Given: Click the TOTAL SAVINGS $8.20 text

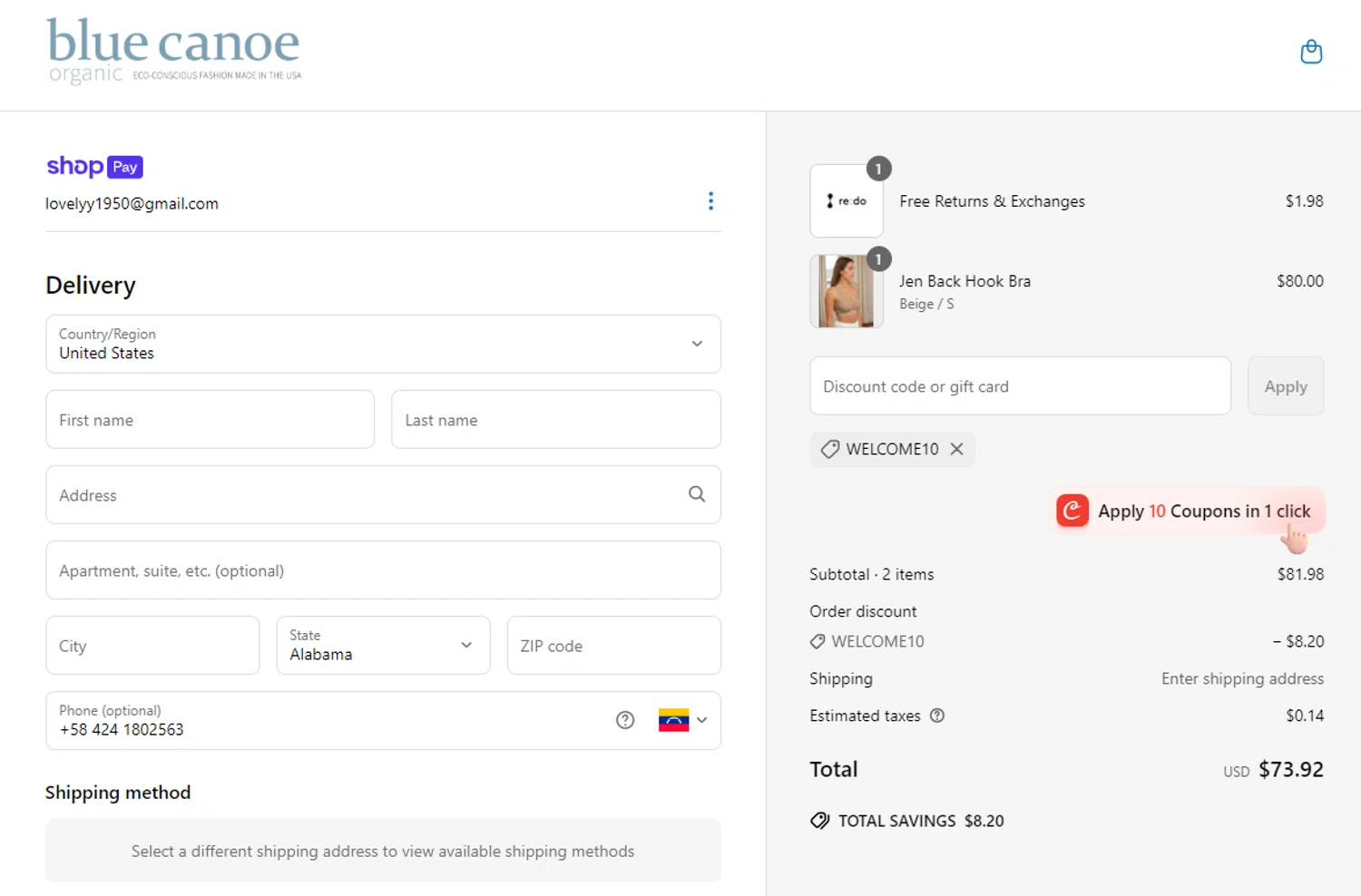Looking at the screenshot, I should 921,821.
